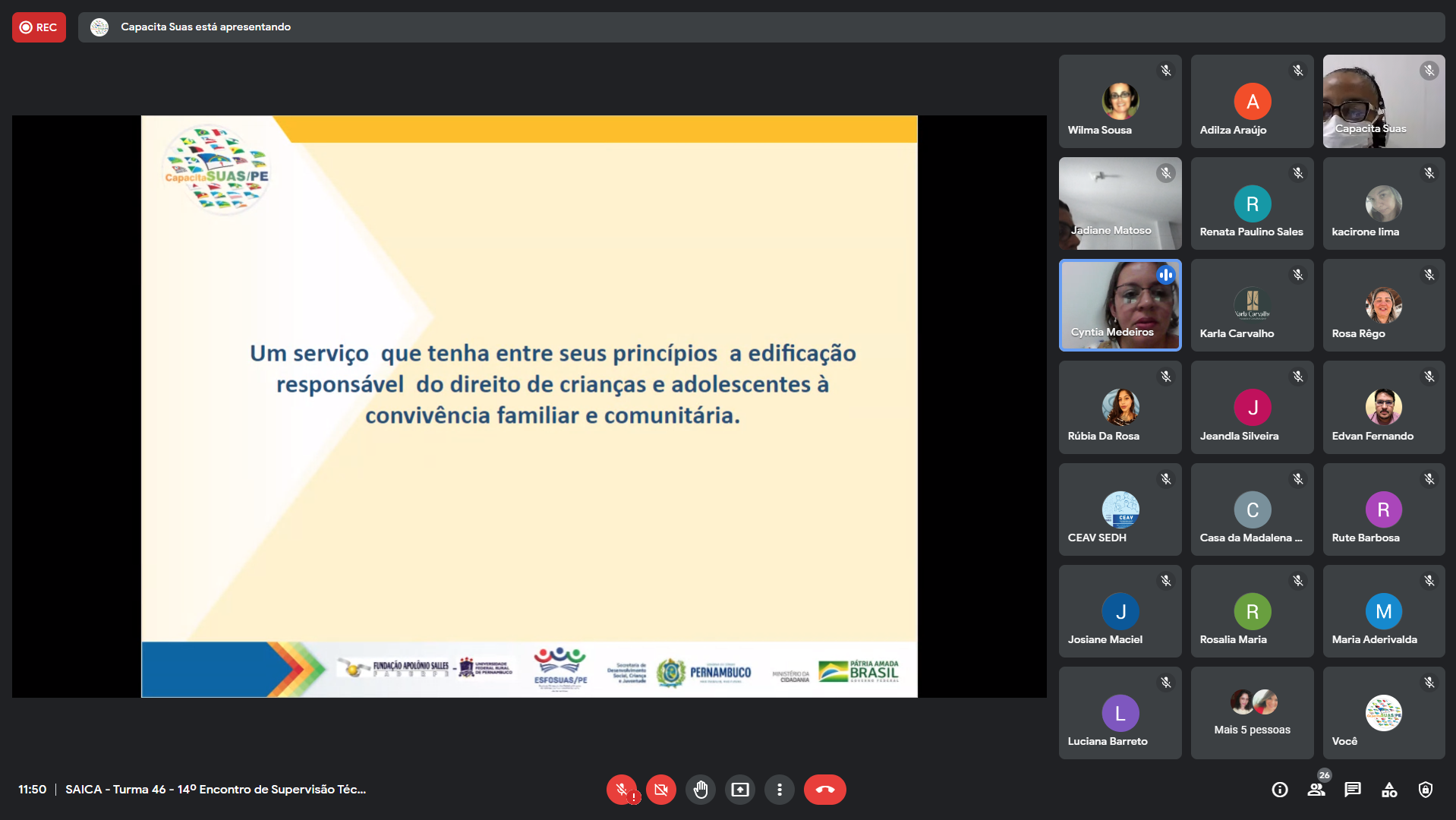Image resolution: width=1456 pixels, height=820 pixels.
Task: Raise hand using the hand icon
Action: pyautogui.click(x=700, y=790)
